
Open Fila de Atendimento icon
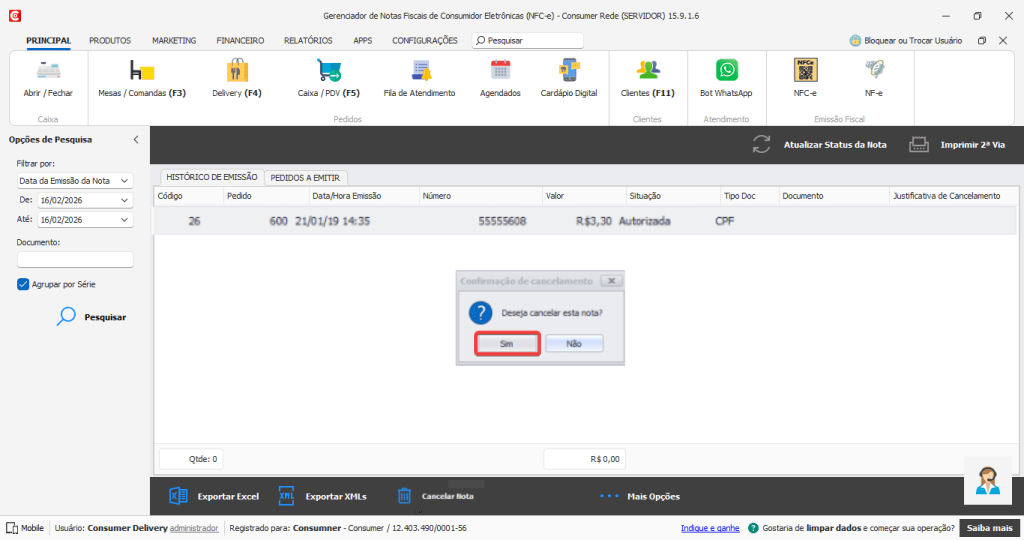419,71
